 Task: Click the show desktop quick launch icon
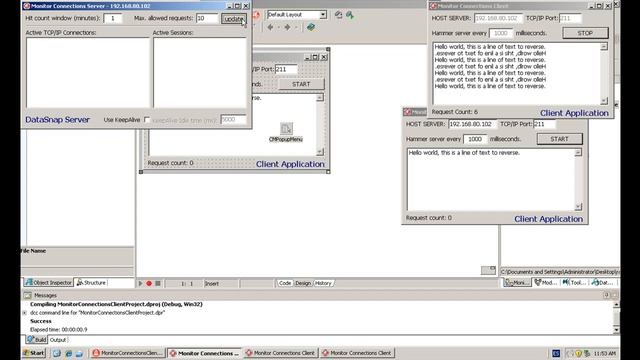coord(56,353)
